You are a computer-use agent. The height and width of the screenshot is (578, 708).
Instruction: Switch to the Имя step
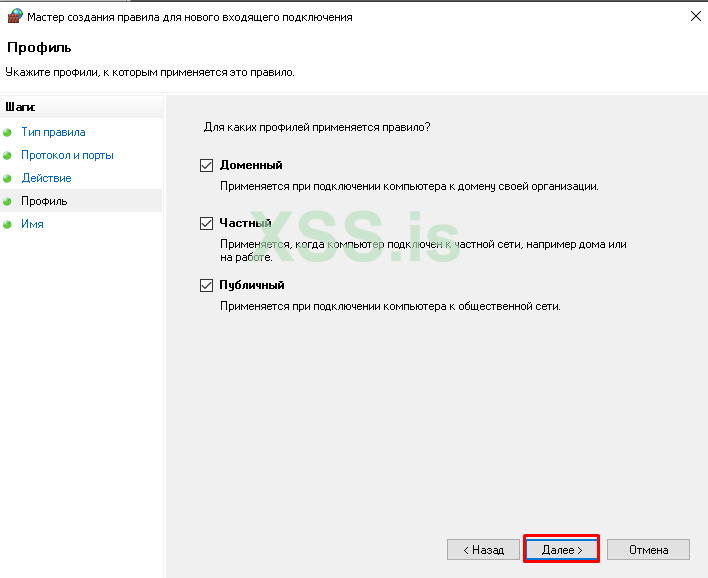tap(32, 224)
